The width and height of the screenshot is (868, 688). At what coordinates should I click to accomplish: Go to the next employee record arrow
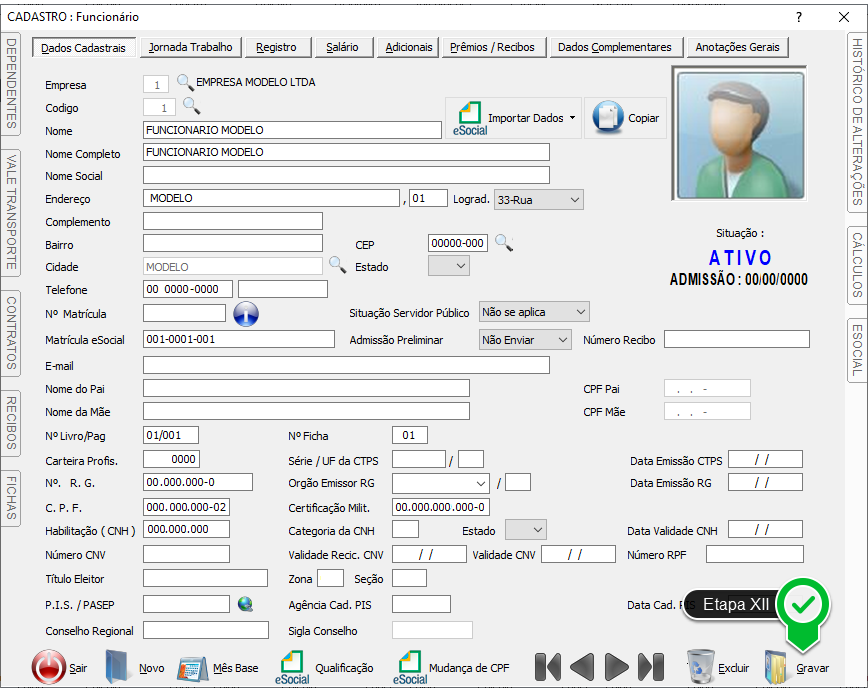pyautogui.click(x=617, y=667)
